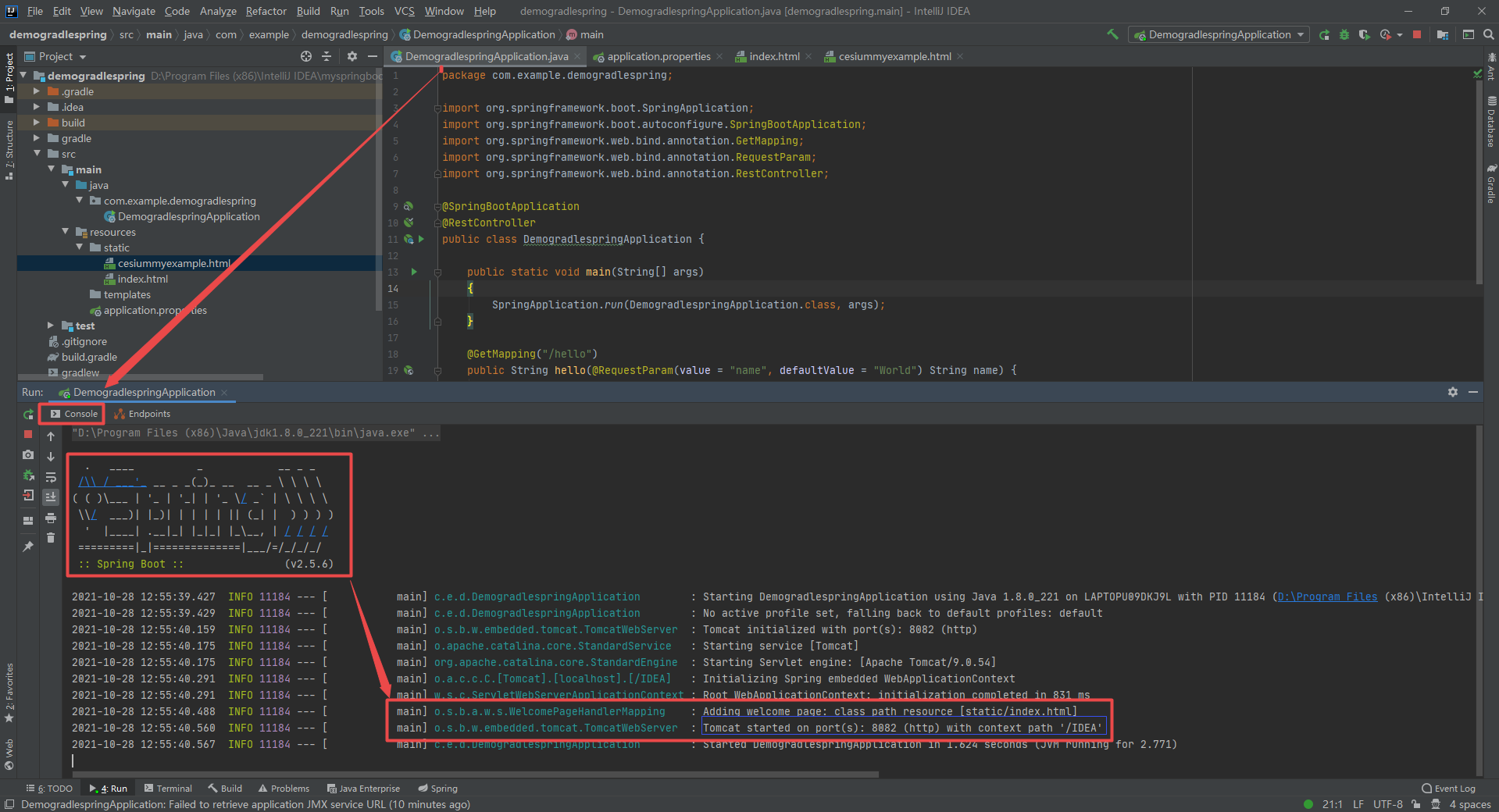
Task: Run with profiler from the top toolbar
Action: 1386,34
